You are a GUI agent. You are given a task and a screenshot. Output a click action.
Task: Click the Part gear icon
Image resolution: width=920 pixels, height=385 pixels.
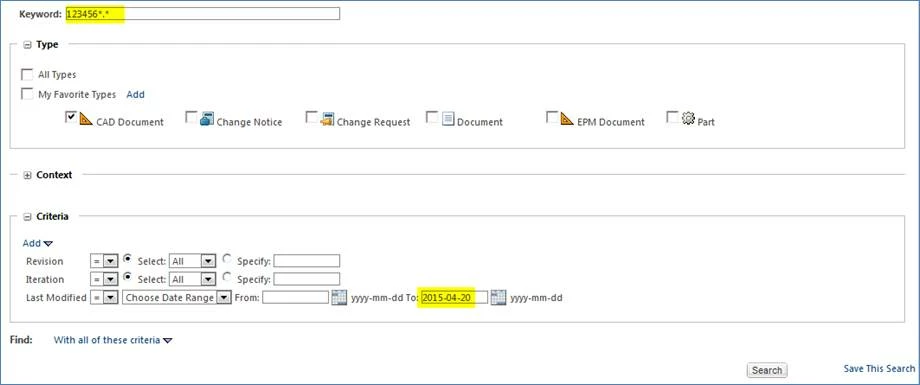click(x=688, y=119)
